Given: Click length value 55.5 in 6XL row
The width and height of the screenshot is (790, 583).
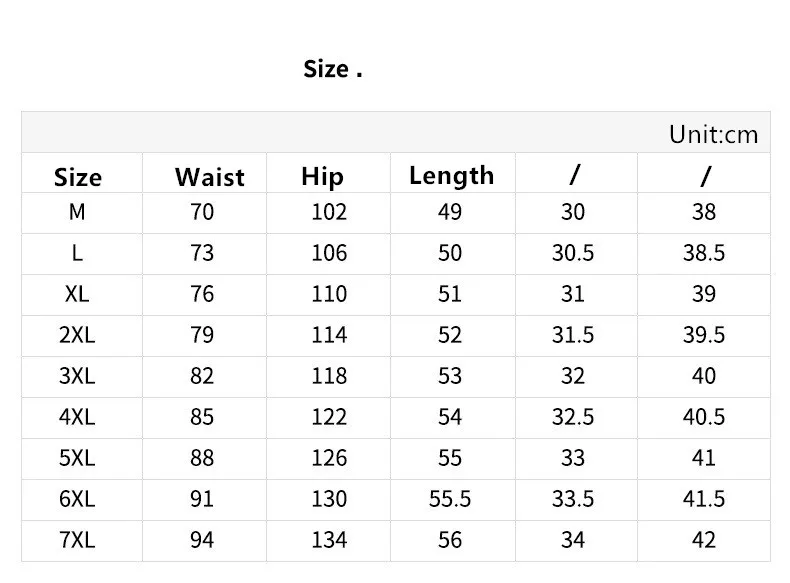Looking at the screenshot, I should pos(450,499).
